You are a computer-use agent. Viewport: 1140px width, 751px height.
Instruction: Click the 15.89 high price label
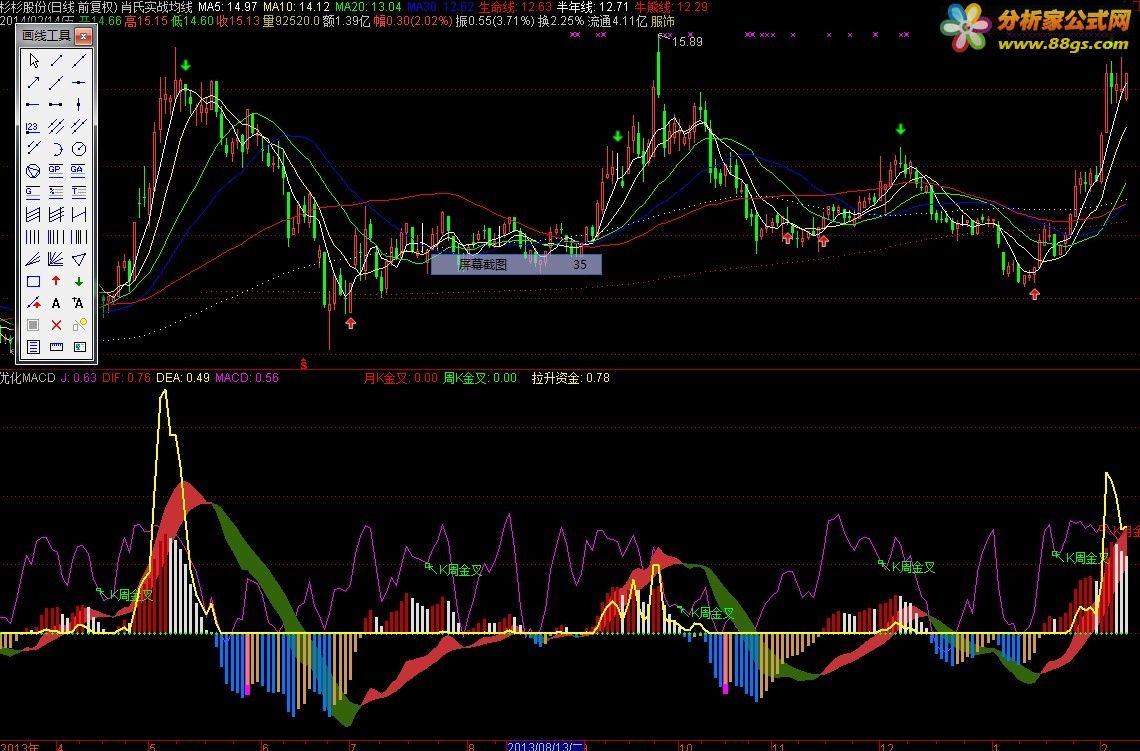click(x=687, y=41)
